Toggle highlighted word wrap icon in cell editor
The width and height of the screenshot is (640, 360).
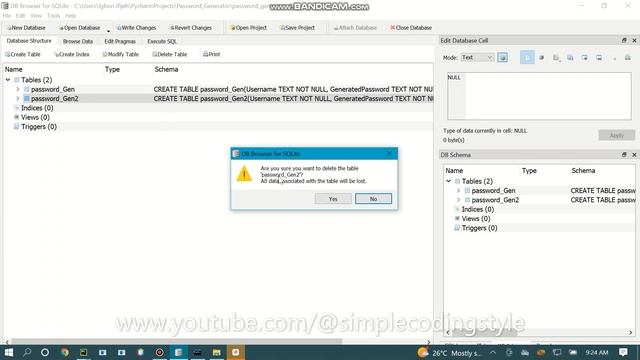pyautogui.click(x=527, y=58)
